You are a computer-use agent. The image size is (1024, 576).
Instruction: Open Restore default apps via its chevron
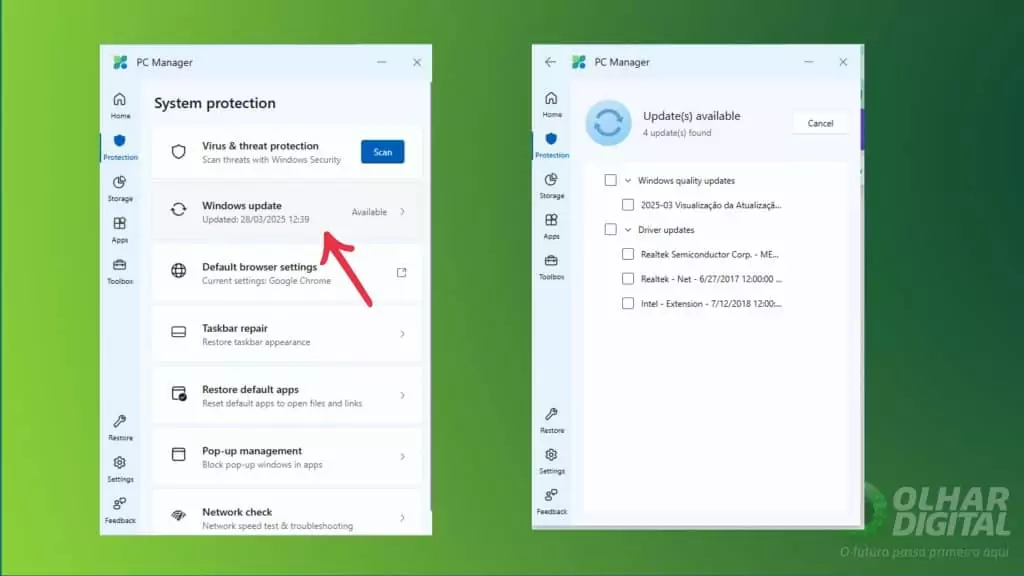coord(402,395)
